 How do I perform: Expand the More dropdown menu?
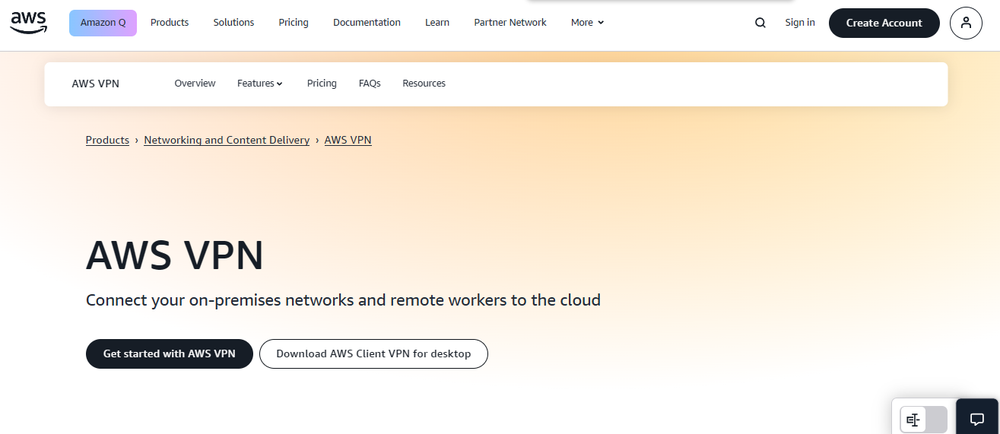587,23
